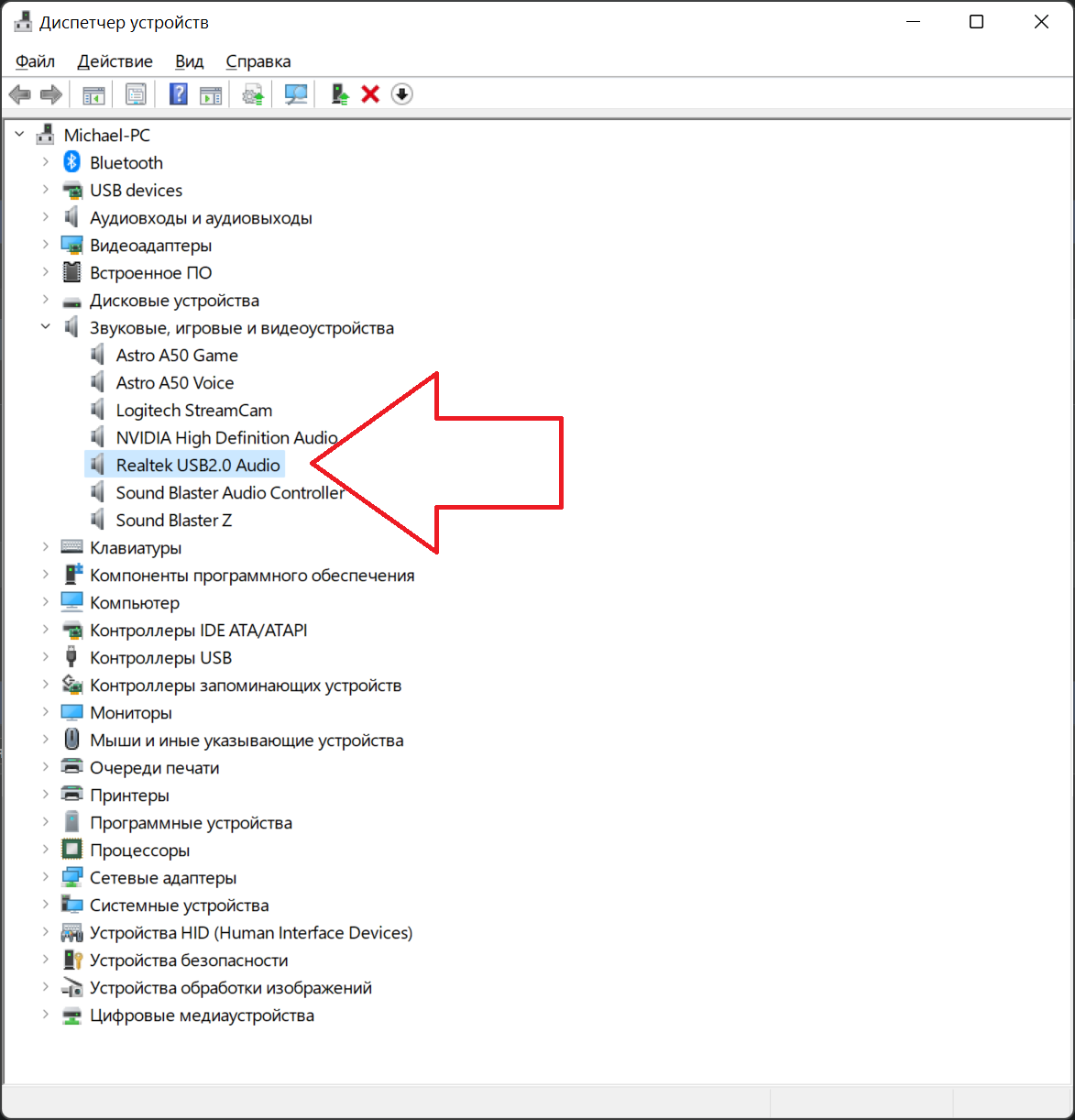
Task: Expand Дисковые устройства
Action: (46, 300)
